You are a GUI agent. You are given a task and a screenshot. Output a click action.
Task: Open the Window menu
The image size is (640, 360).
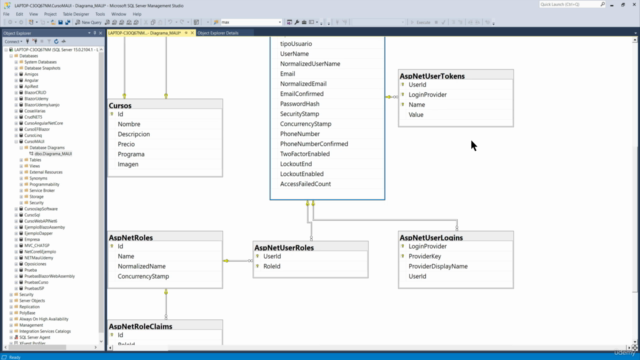click(x=118, y=14)
